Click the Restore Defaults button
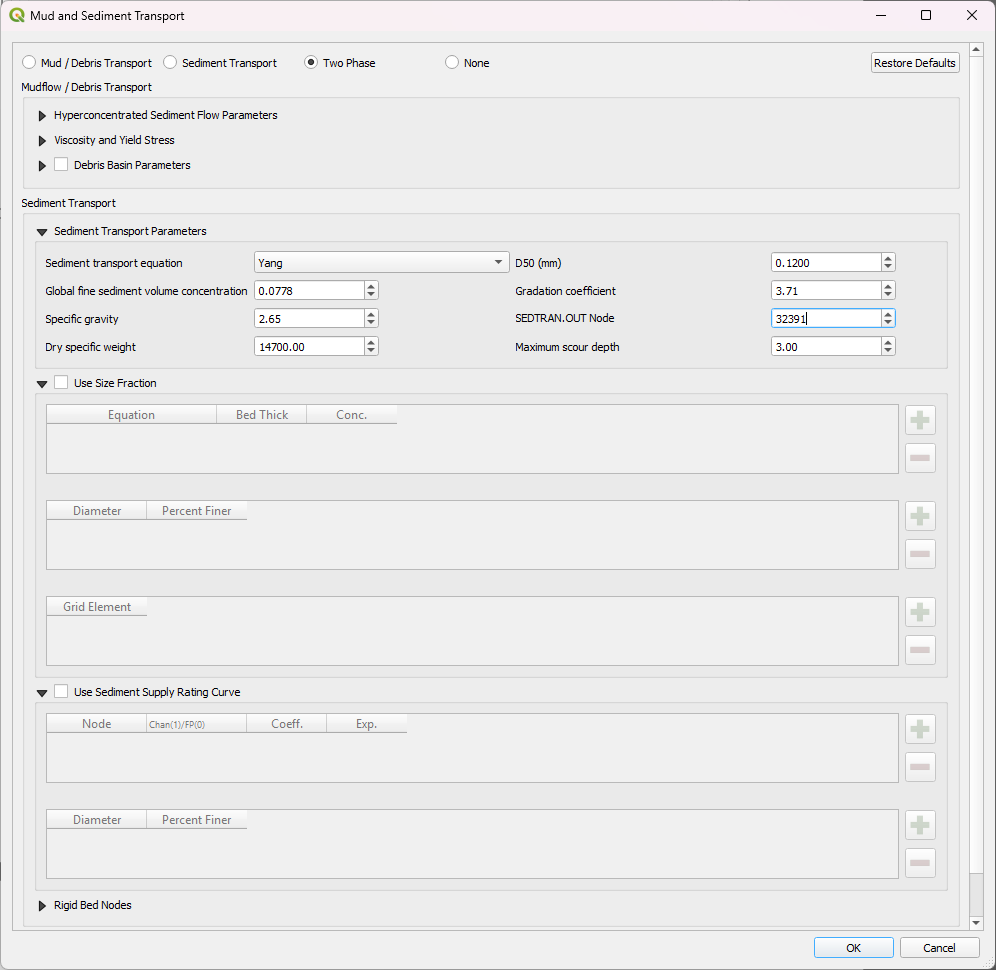Screen dimensions: 996x970 (915, 63)
